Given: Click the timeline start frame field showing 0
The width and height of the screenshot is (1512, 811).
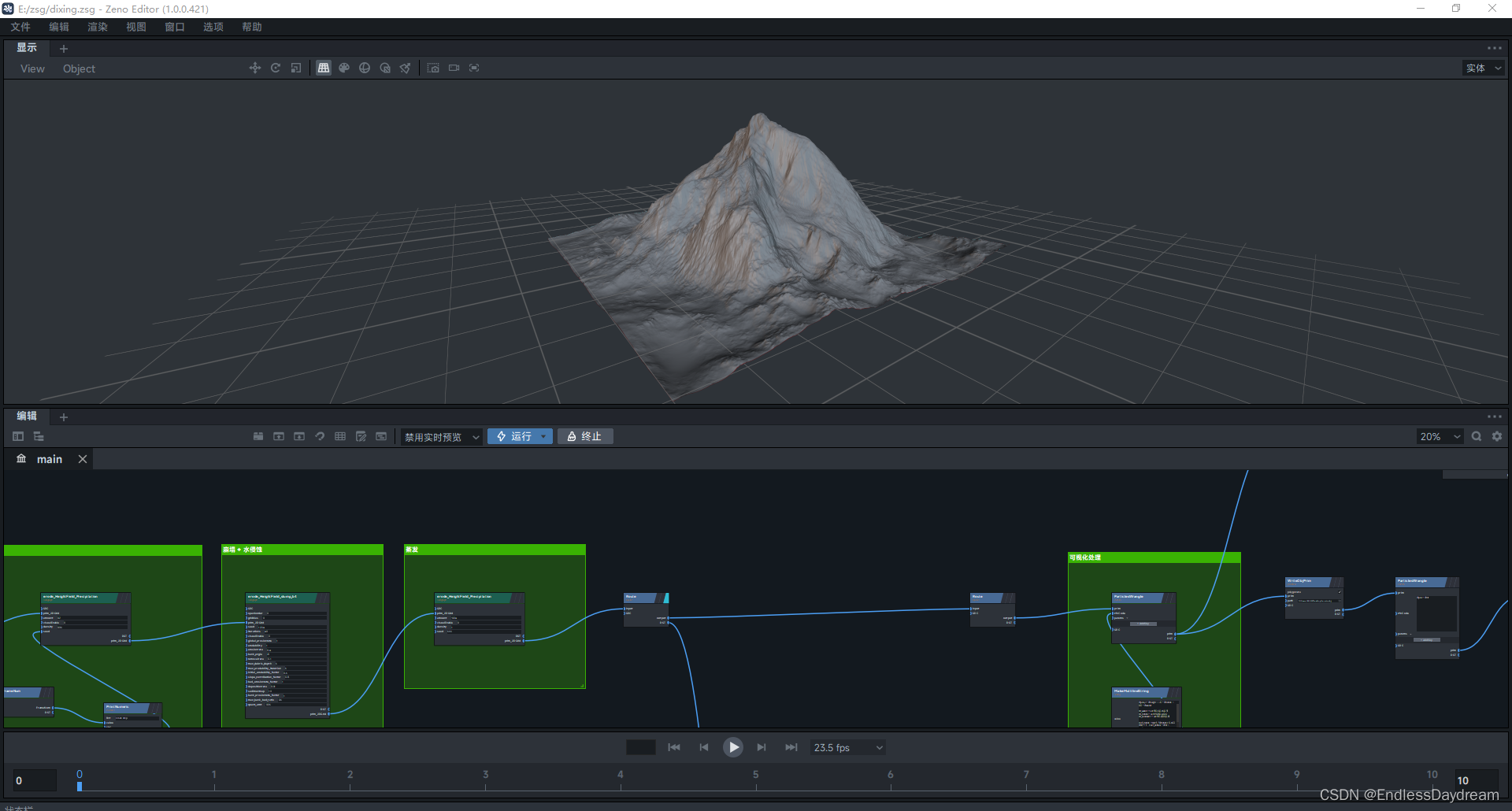Looking at the screenshot, I should click(35, 780).
